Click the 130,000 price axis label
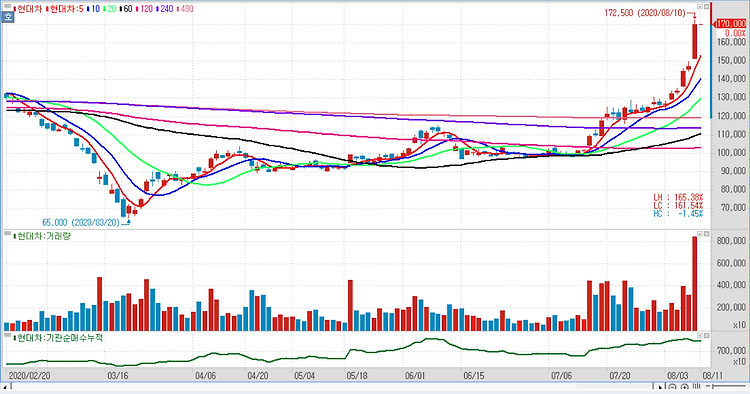 (x=731, y=97)
